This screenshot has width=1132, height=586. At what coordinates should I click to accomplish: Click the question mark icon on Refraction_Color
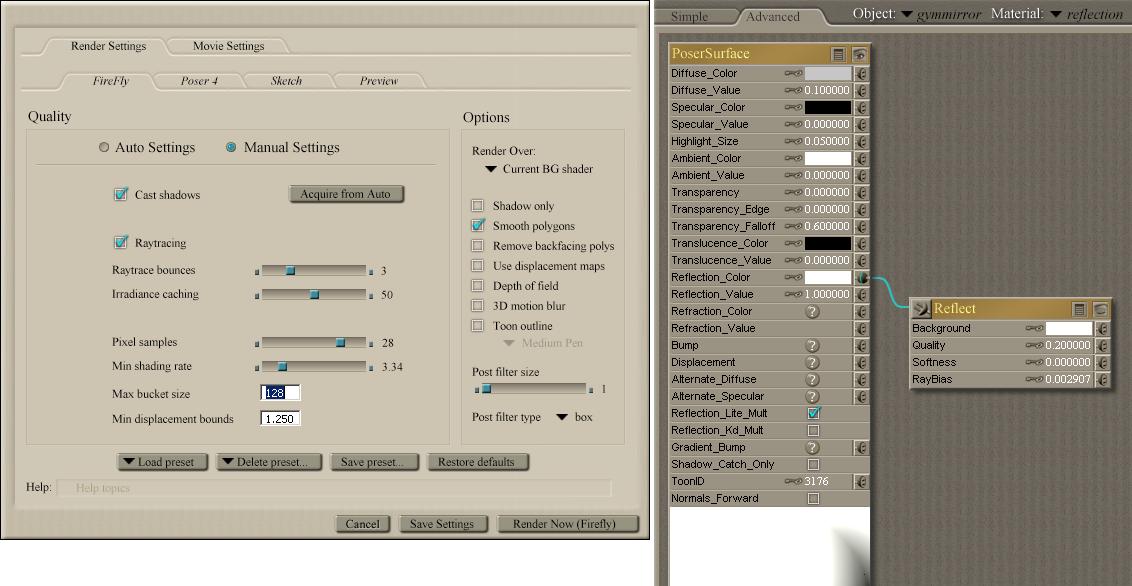pyautogui.click(x=813, y=311)
